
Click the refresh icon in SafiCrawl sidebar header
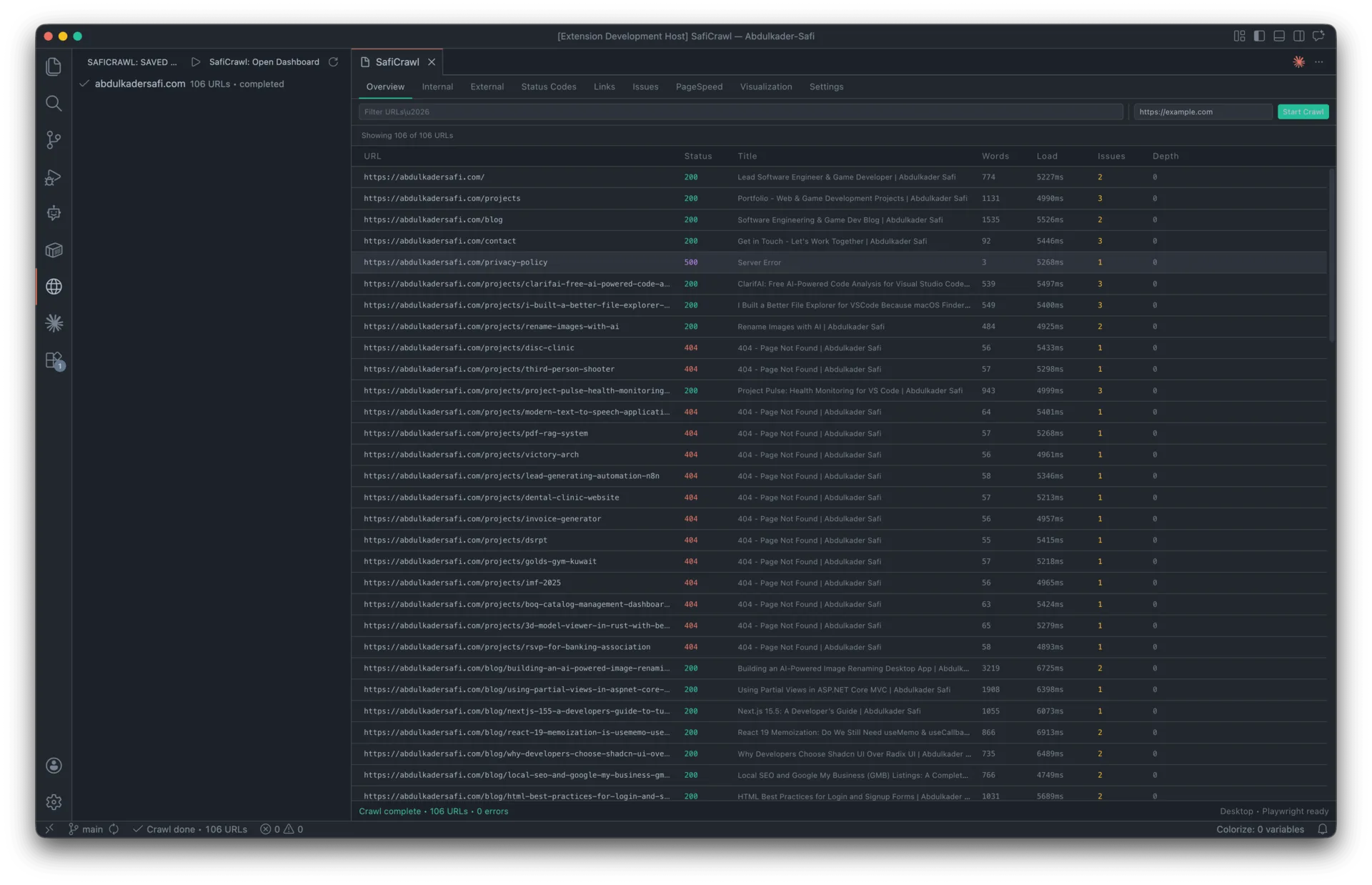click(333, 62)
